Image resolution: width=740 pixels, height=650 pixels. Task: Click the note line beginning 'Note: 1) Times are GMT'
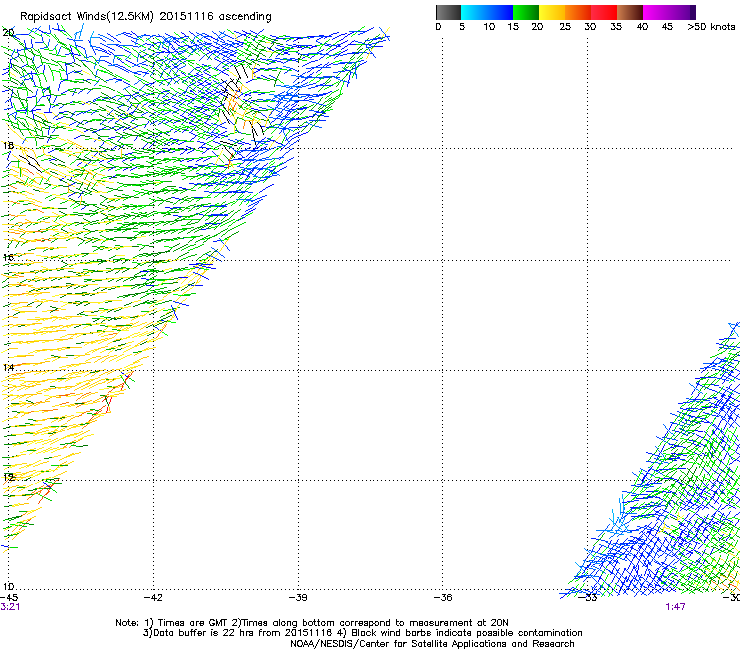(x=311, y=623)
